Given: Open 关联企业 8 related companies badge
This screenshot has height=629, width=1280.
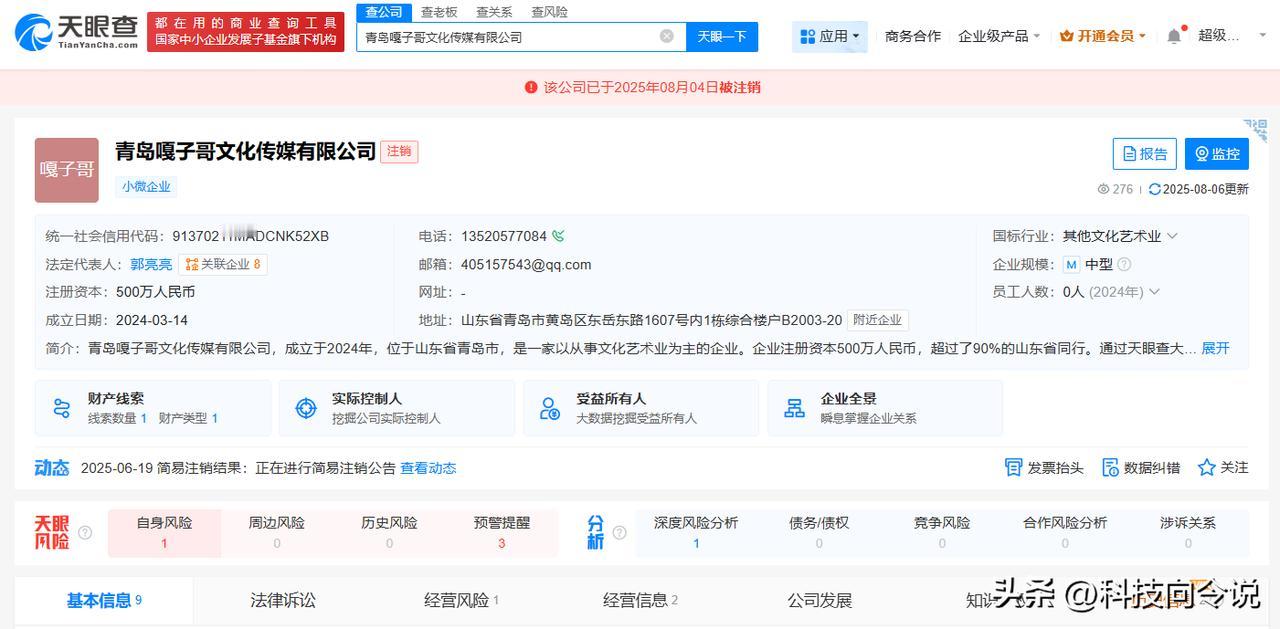Looking at the screenshot, I should coord(223,264).
